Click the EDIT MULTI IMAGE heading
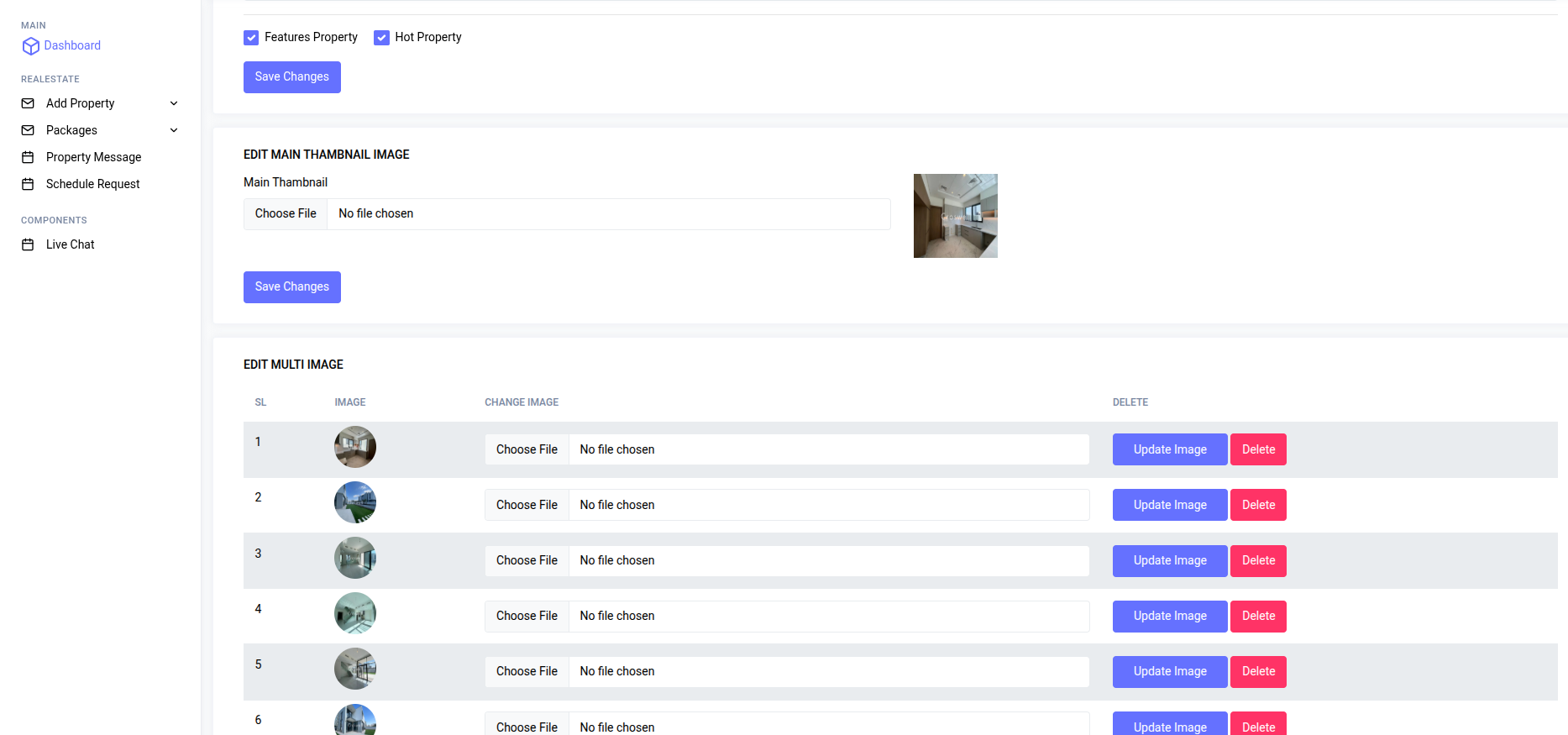 click(x=293, y=365)
